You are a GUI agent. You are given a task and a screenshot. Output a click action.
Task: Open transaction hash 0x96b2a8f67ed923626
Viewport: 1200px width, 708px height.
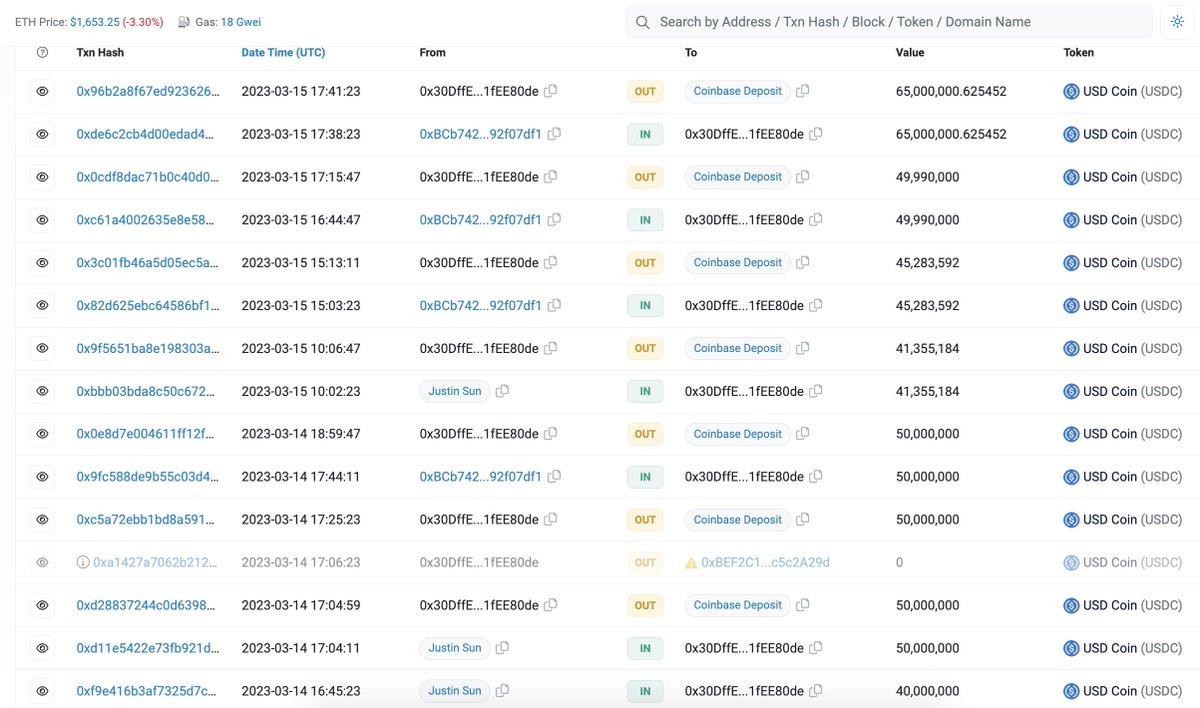(146, 91)
